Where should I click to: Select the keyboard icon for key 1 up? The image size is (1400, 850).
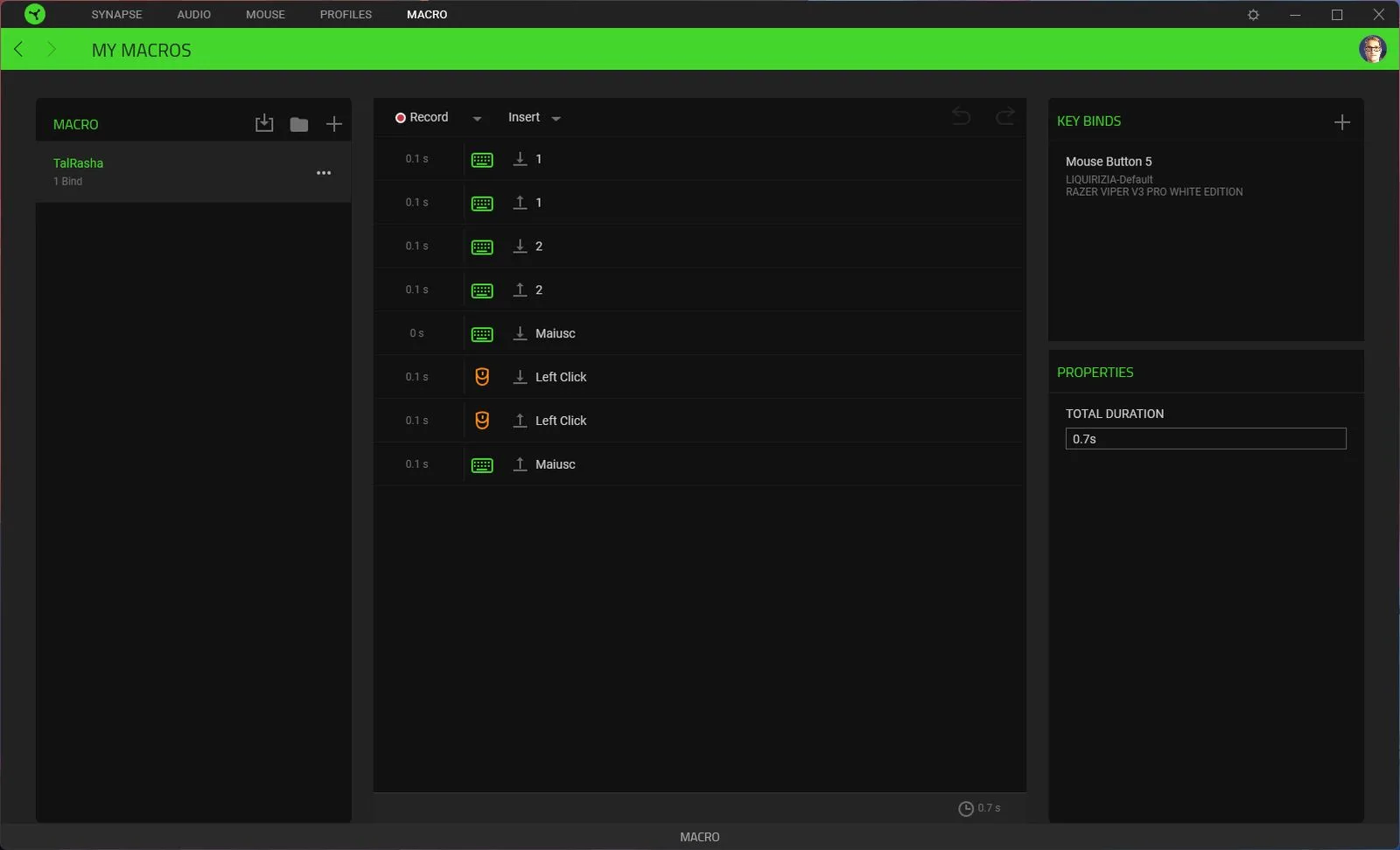click(x=482, y=204)
